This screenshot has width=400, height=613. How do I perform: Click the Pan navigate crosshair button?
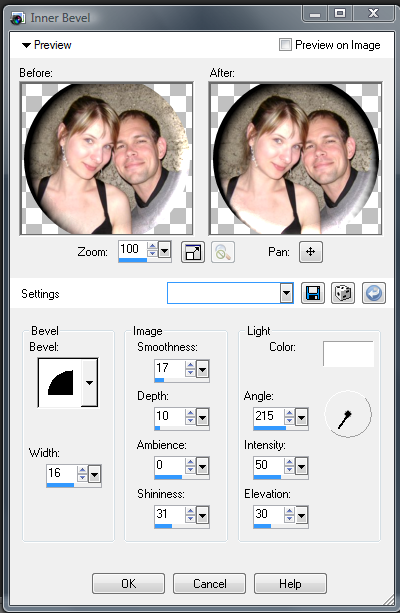(x=311, y=252)
